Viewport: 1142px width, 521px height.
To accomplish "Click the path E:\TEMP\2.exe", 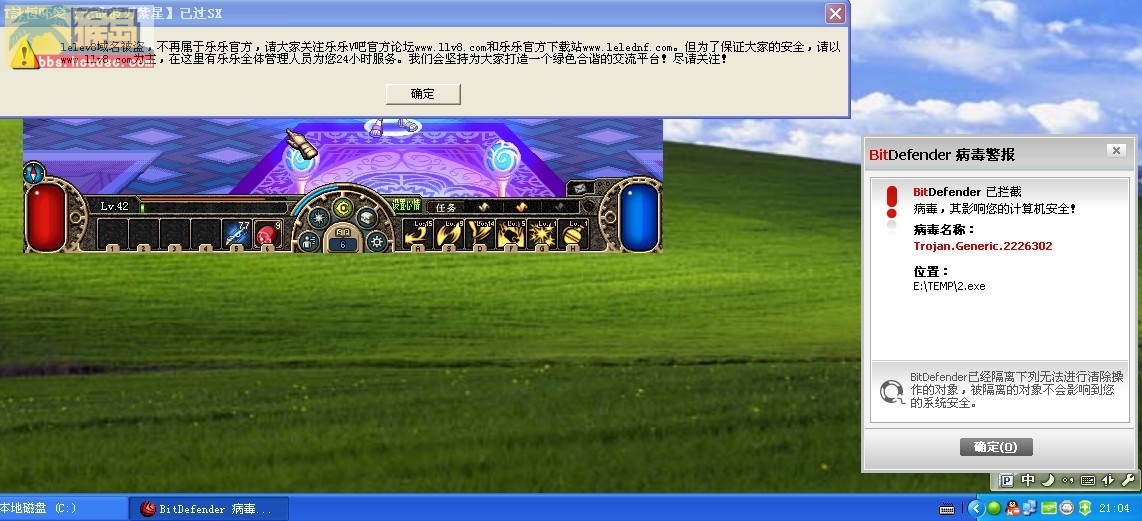I will [x=949, y=286].
